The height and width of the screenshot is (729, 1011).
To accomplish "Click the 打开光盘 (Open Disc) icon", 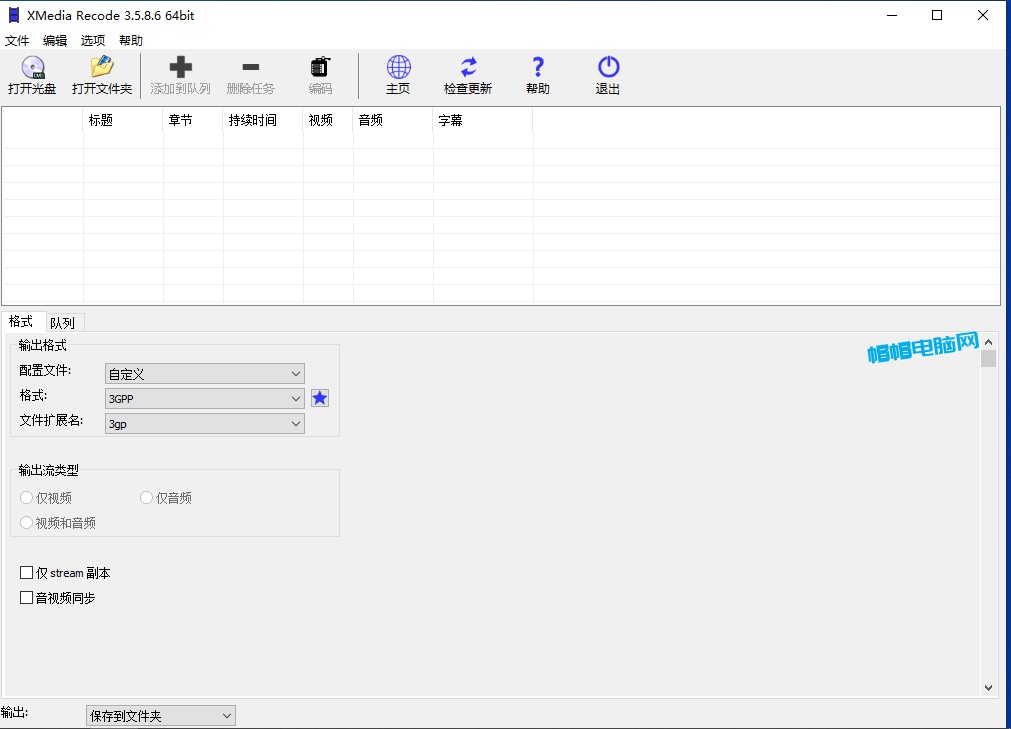I will pyautogui.click(x=32, y=68).
